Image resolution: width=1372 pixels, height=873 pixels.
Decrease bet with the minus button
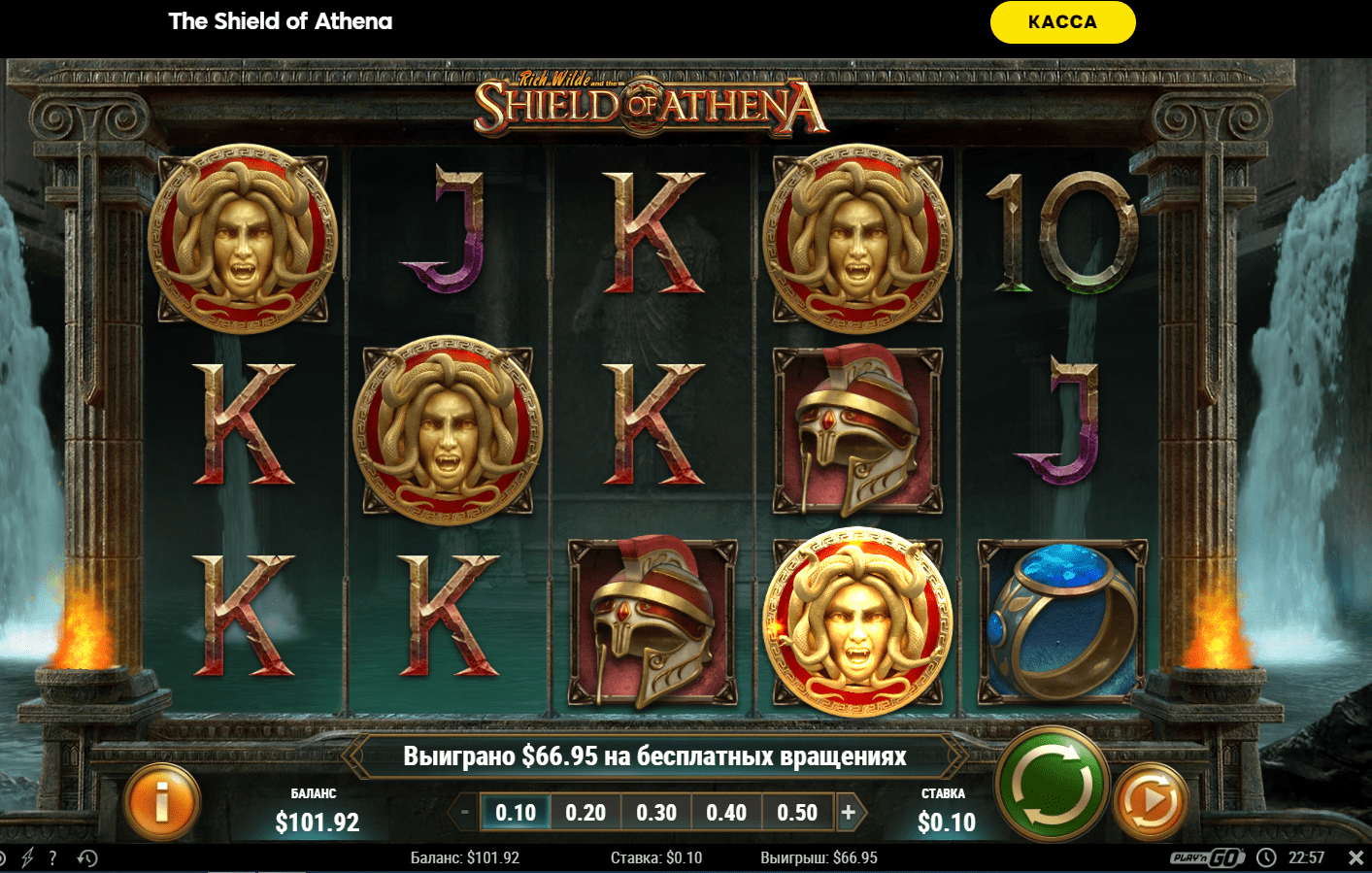coord(465,812)
